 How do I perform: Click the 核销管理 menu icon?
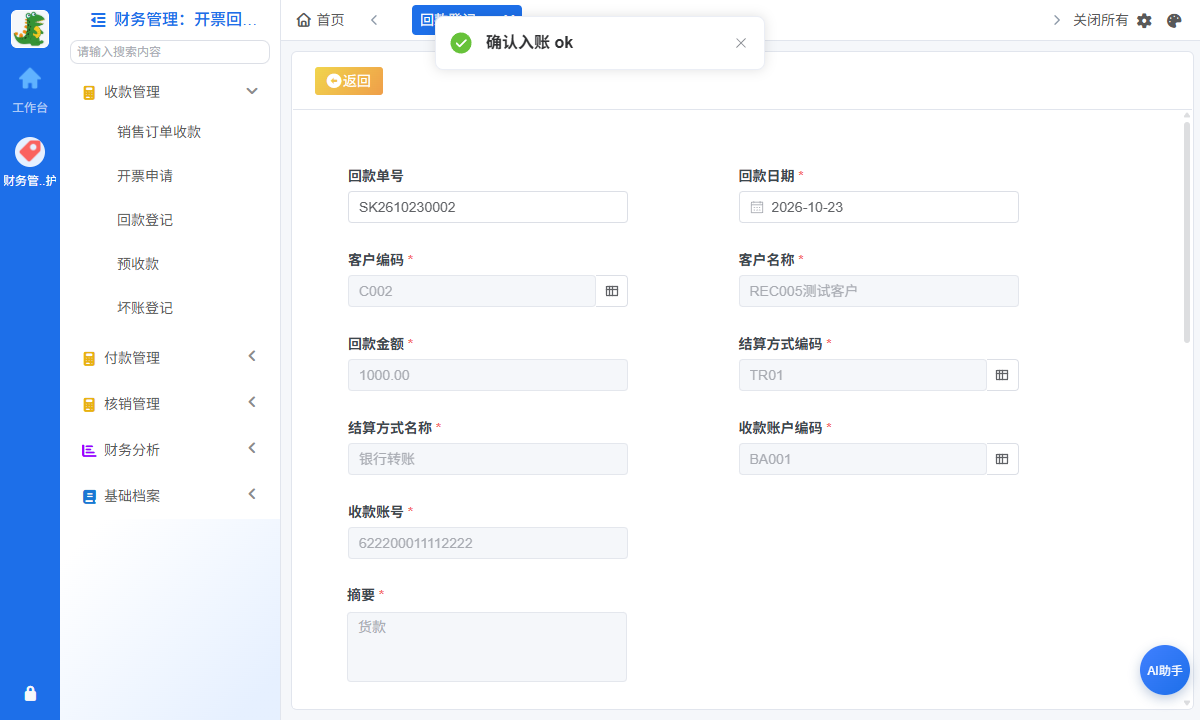pyautogui.click(x=89, y=404)
